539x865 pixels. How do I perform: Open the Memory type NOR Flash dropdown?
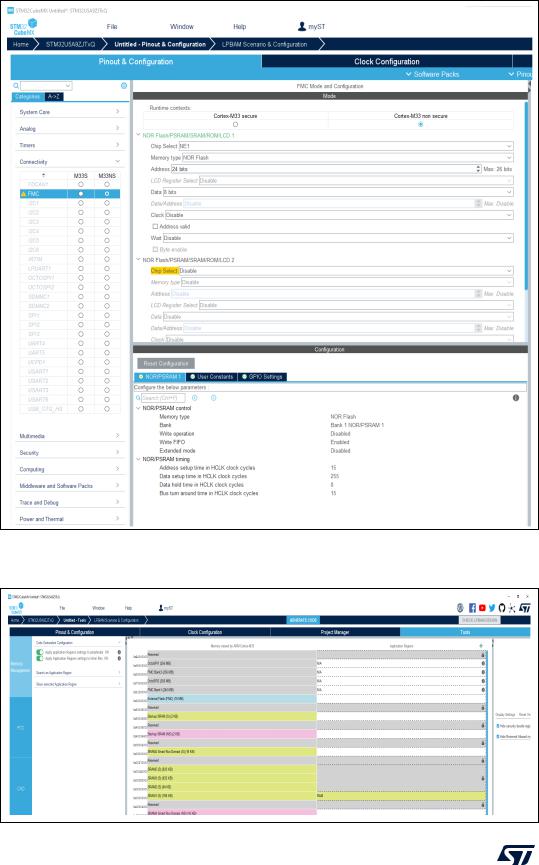[348, 158]
